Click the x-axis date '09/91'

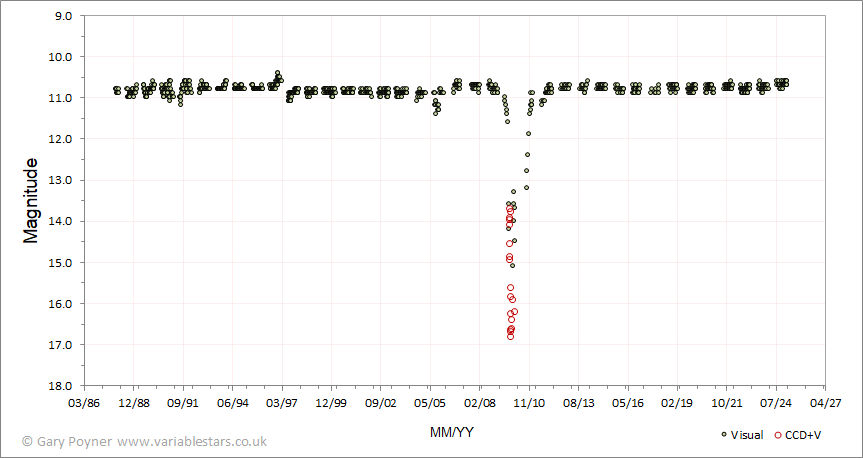[x=183, y=404]
